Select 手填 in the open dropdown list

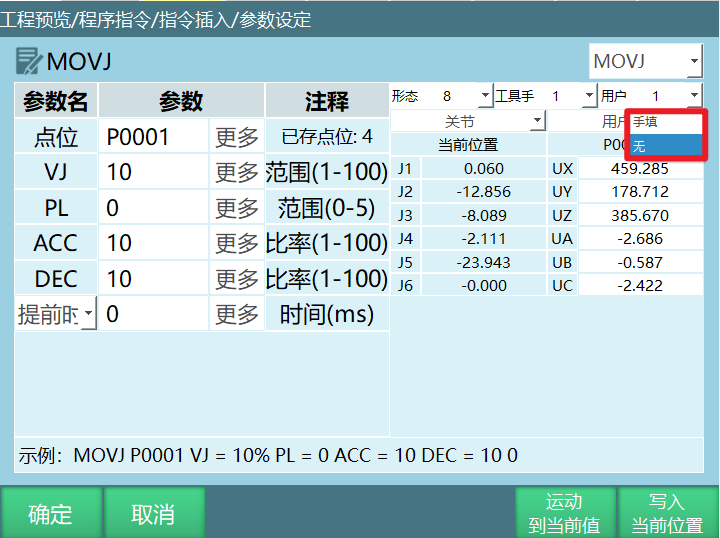[665, 122]
